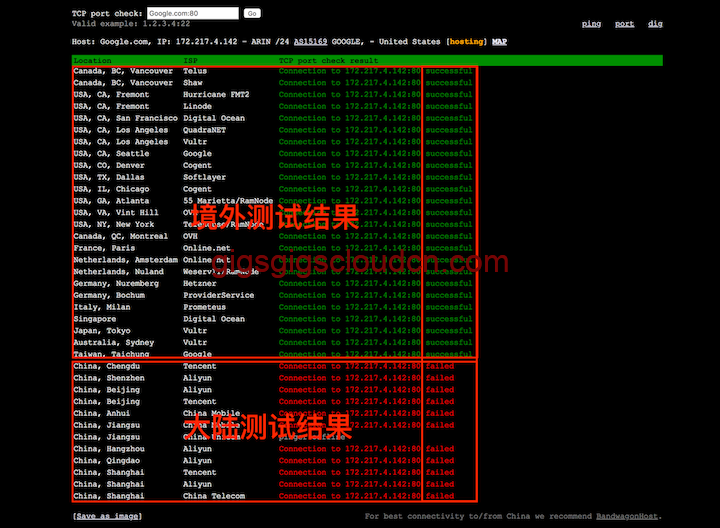
Task: Click the TCP port check result header
Action: [328, 61]
